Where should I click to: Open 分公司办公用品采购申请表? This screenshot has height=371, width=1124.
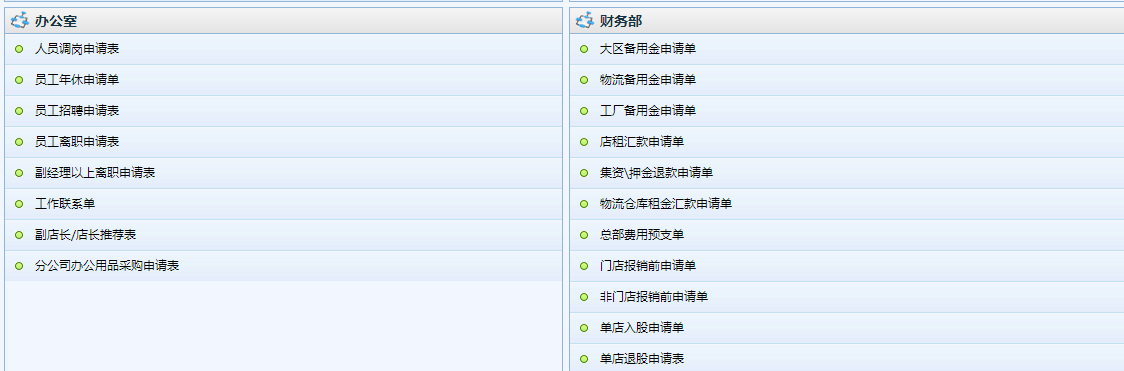coord(107,266)
